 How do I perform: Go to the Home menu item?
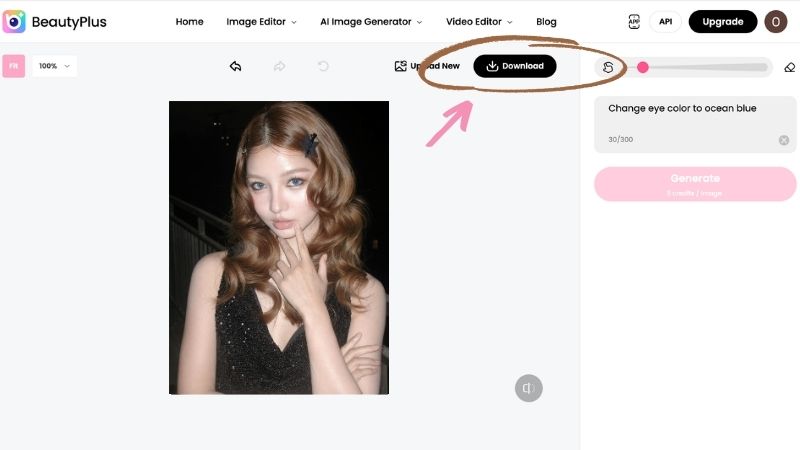pyautogui.click(x=189, y=21)
